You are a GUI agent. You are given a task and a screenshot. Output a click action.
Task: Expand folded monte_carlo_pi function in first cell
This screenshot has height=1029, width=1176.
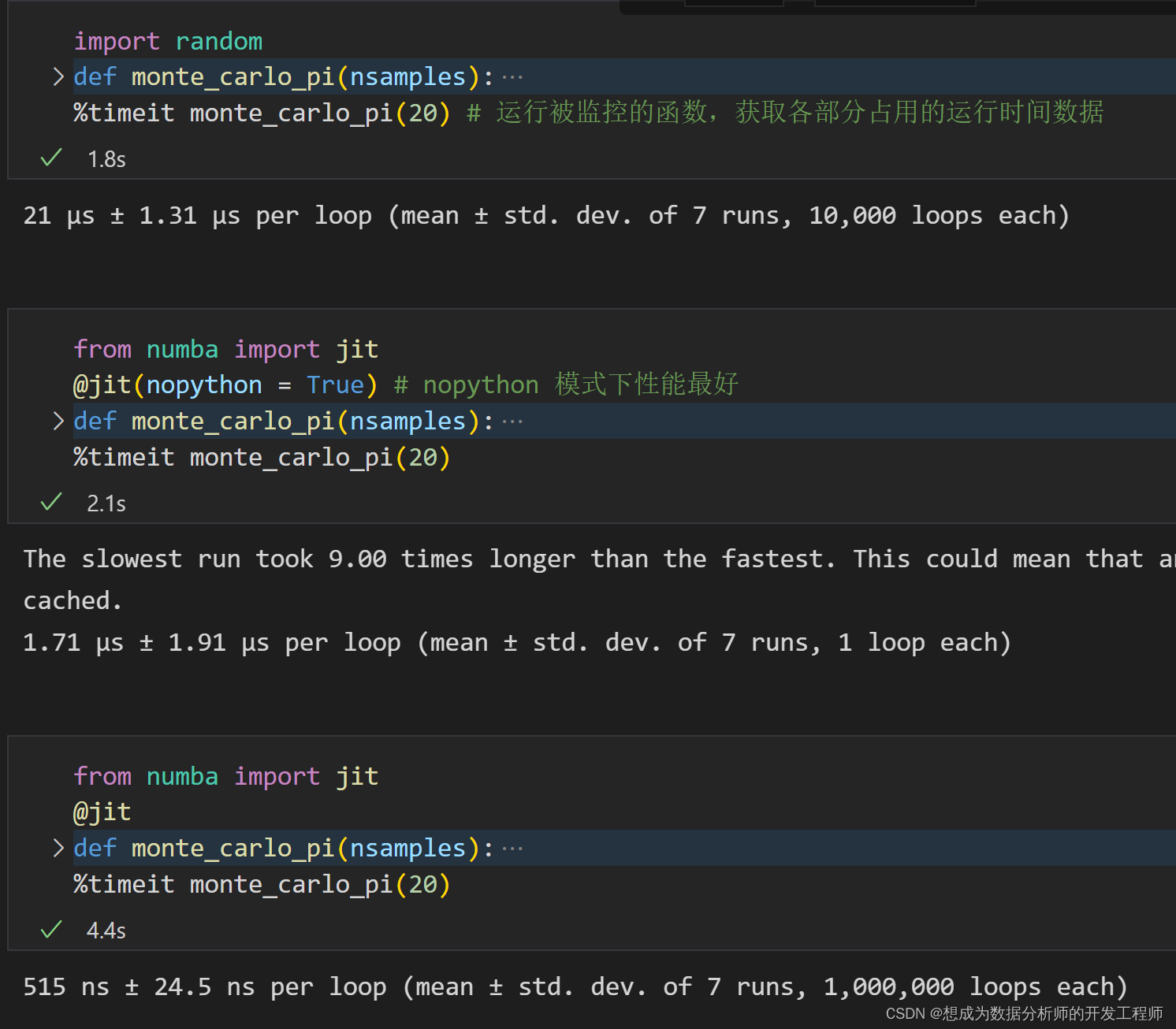pyautogui.click(x=58, y=76)
